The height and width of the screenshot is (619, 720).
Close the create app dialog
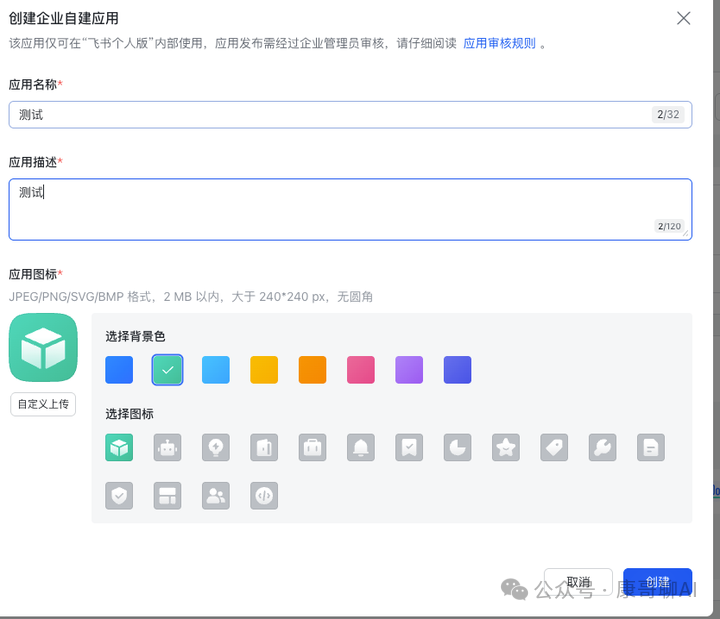pos(683,18)
